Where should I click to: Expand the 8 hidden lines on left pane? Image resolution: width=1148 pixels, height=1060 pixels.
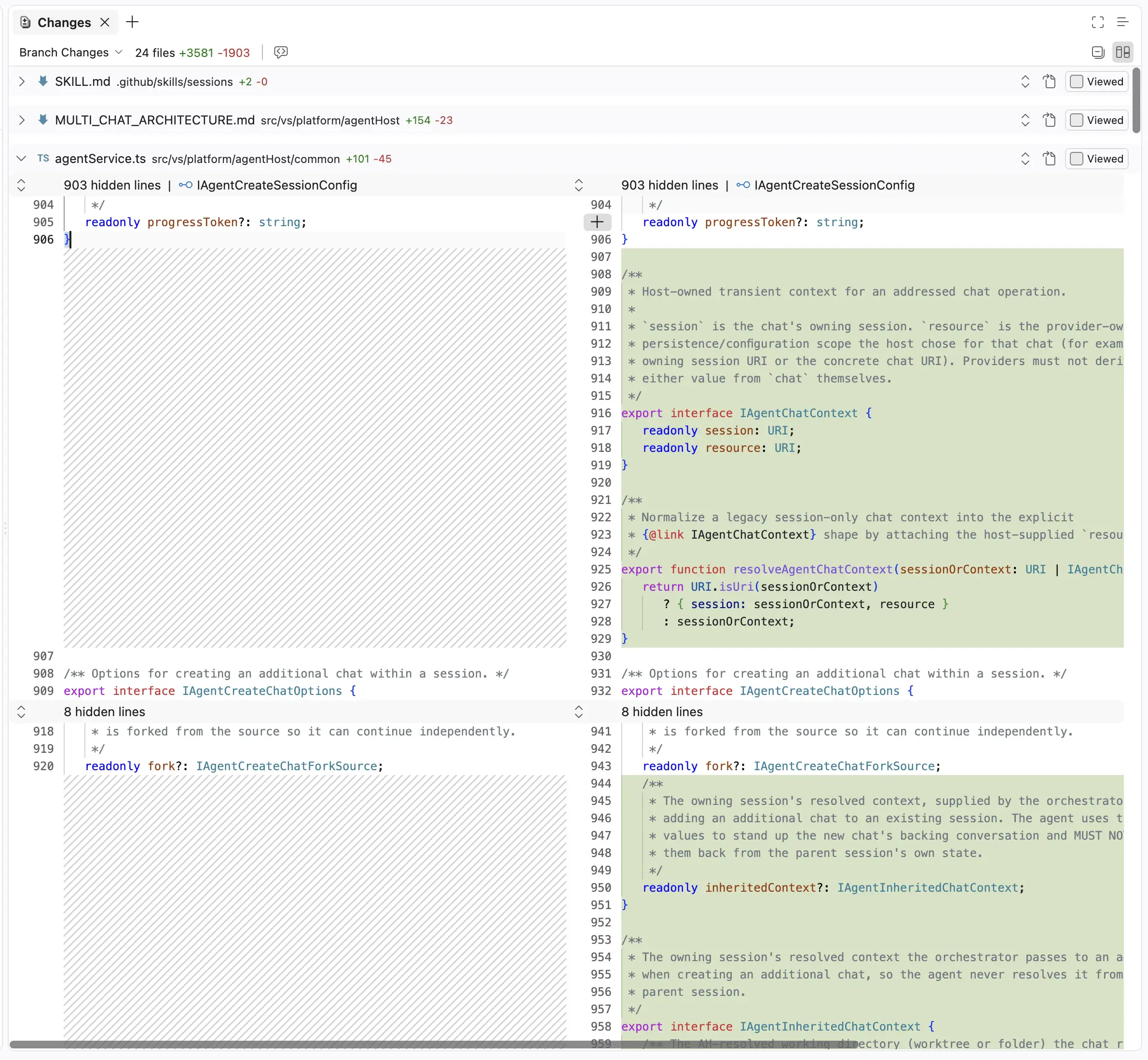click(x=21, y=711)
